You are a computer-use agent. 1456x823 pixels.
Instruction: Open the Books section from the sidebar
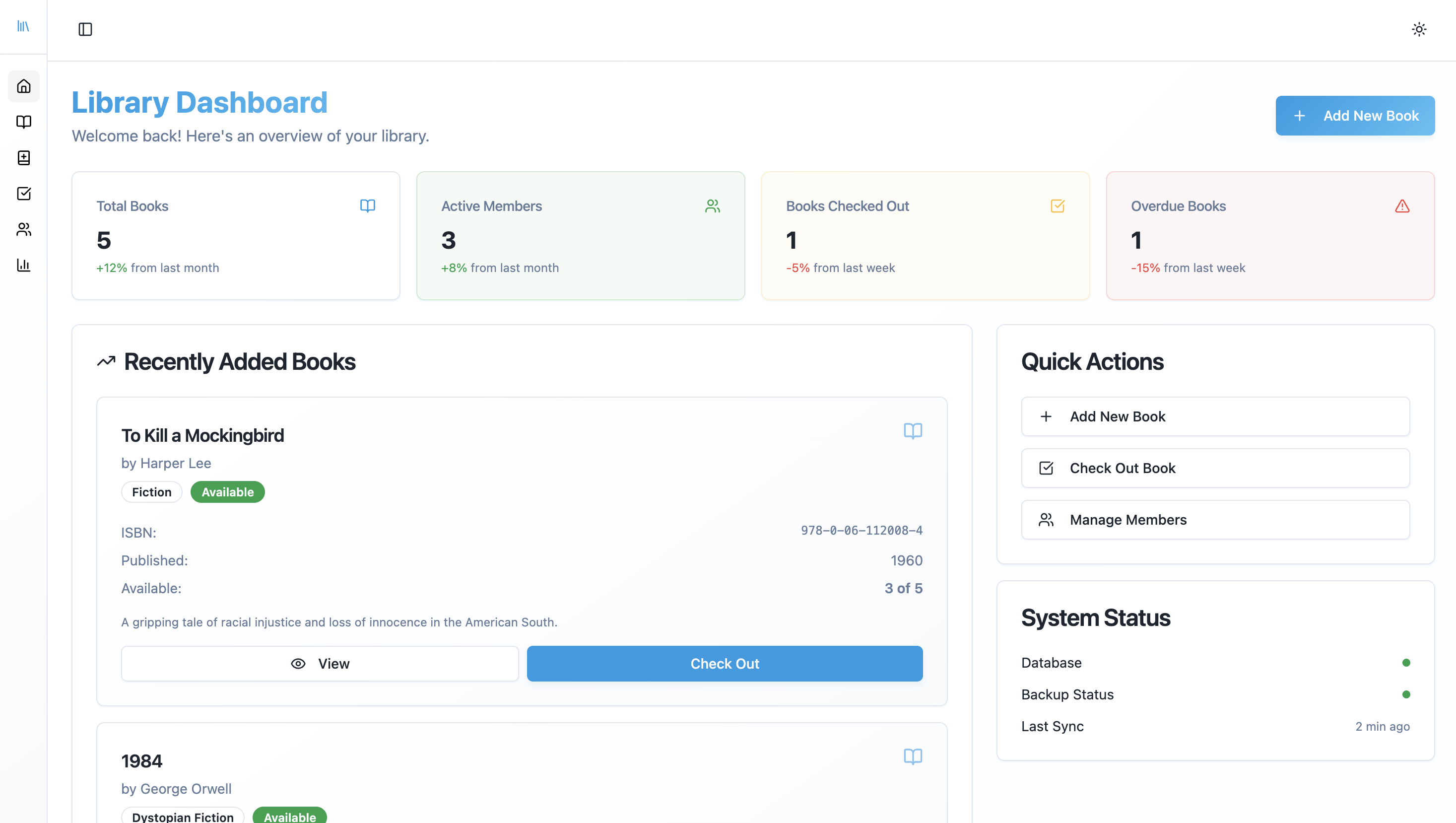pos(23,122)
